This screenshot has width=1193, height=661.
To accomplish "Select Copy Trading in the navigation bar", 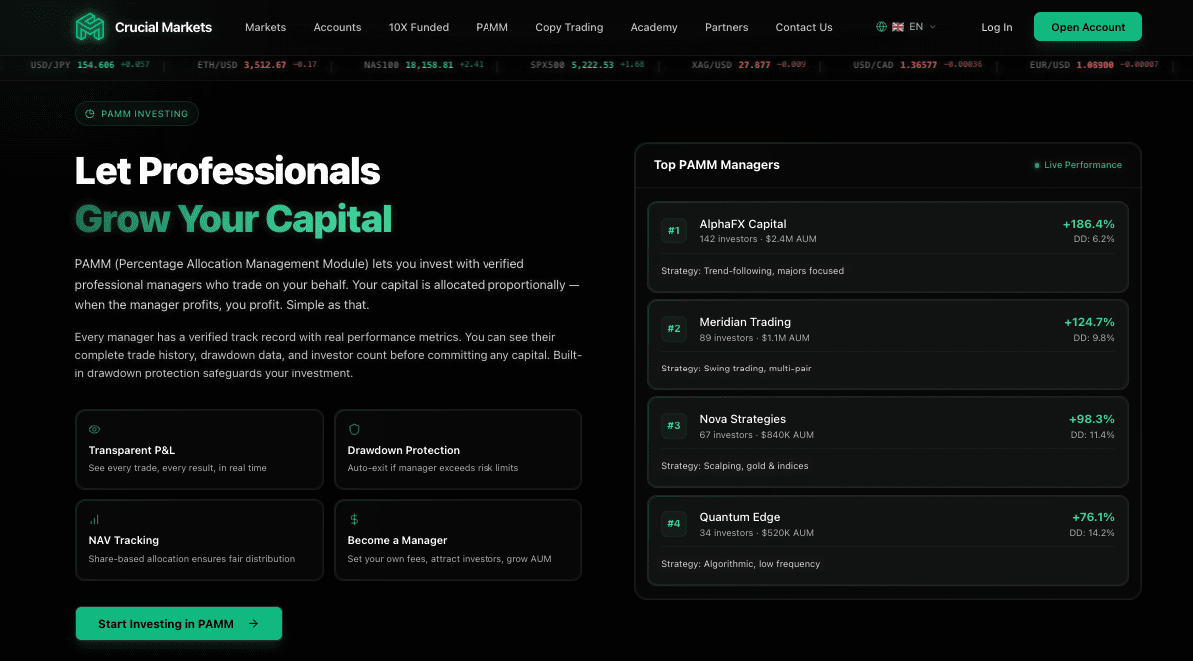I will [x=569, y=27].
